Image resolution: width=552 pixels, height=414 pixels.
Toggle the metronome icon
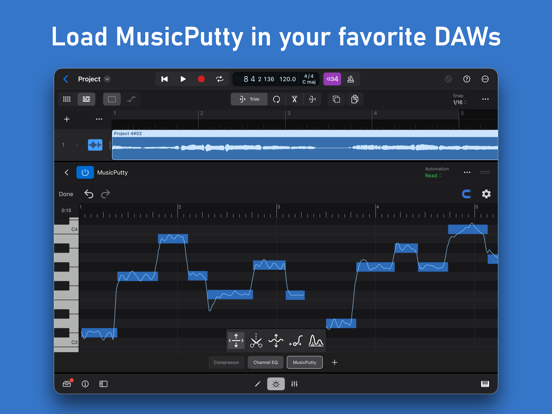coord(351,79)
